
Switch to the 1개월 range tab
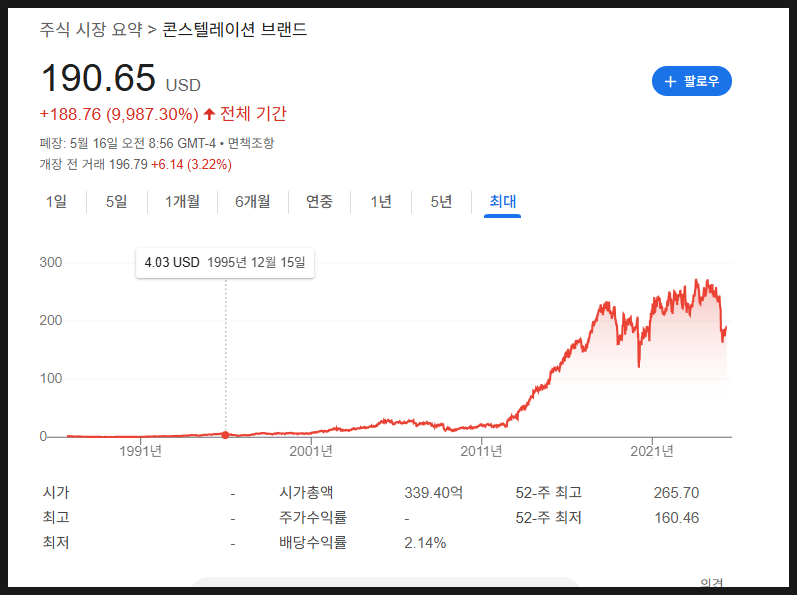182,202
